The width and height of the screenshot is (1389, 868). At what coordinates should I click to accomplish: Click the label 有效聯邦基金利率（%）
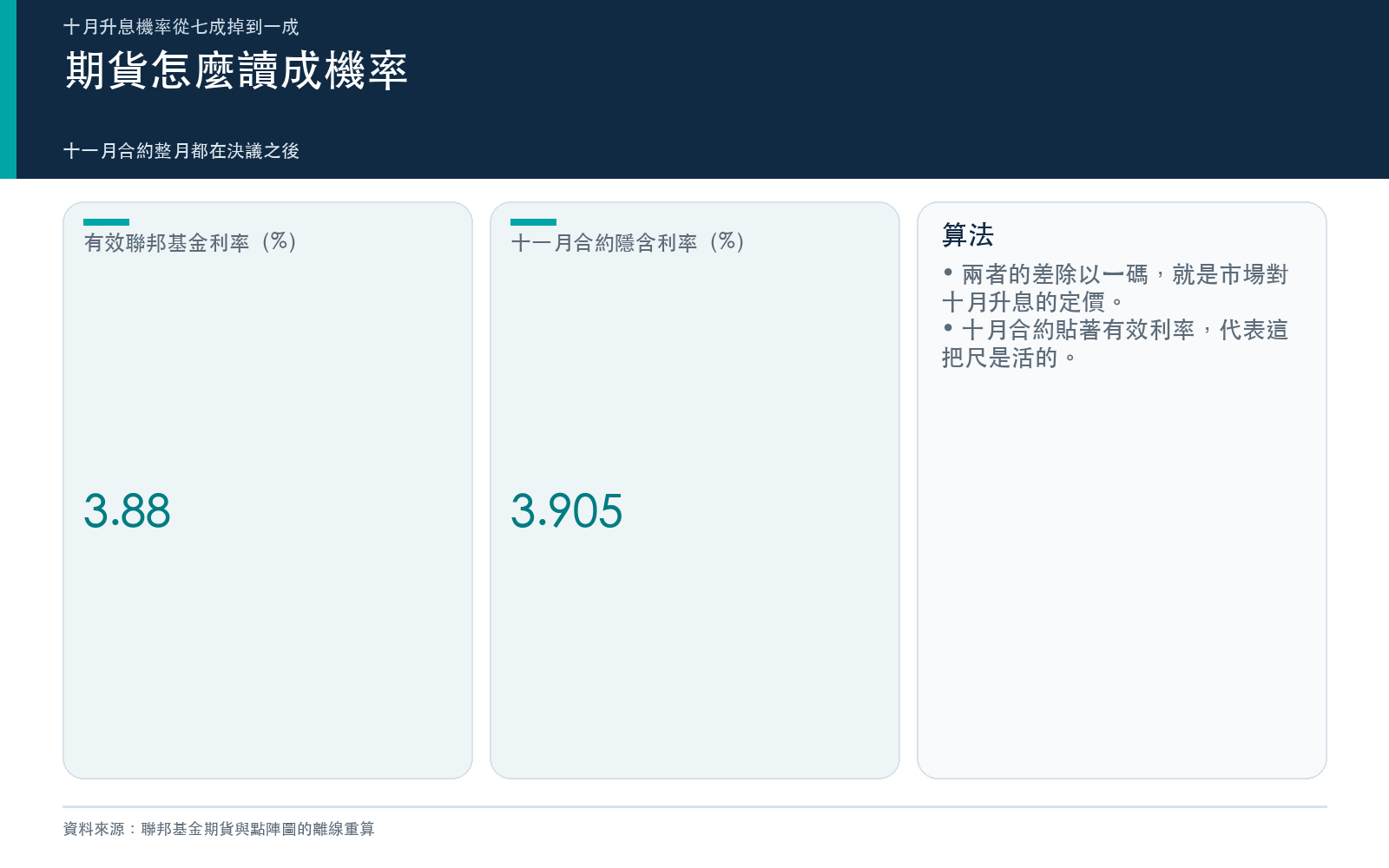[x=190, y=242]
